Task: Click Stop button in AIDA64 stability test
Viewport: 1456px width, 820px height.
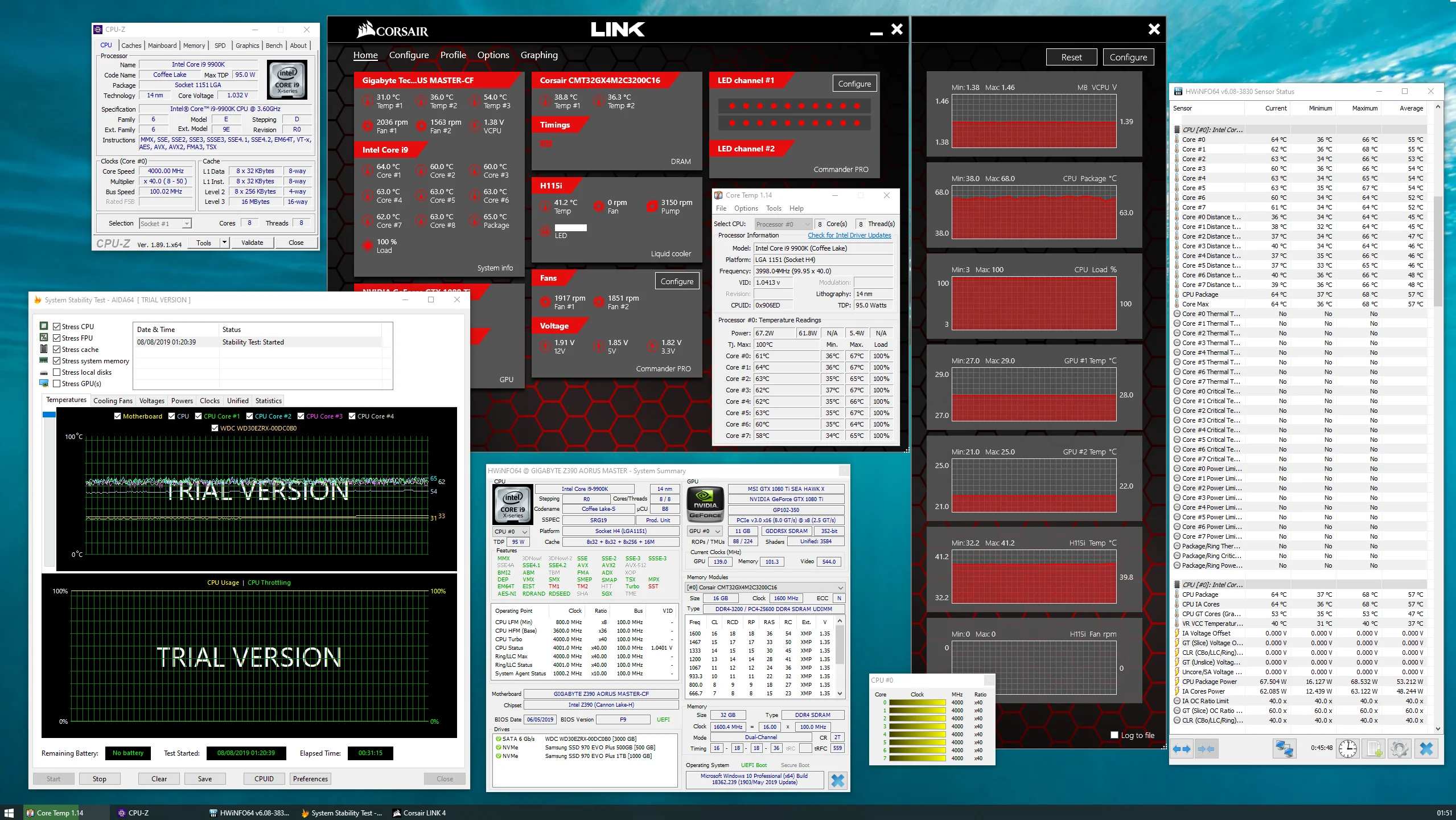Action: pyautogui.click(x=100, y=778)
